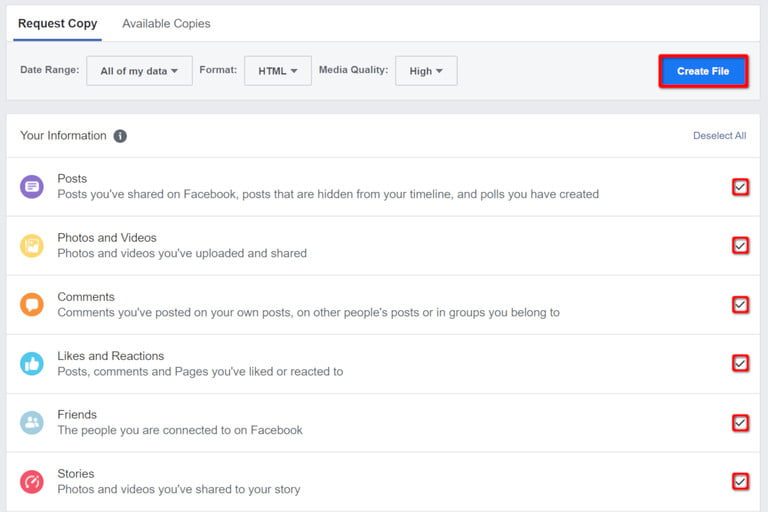The width and height of the screenshot is (768, 512).
Task: Click the Deselect All link
Action: click(x=719, y=136)
